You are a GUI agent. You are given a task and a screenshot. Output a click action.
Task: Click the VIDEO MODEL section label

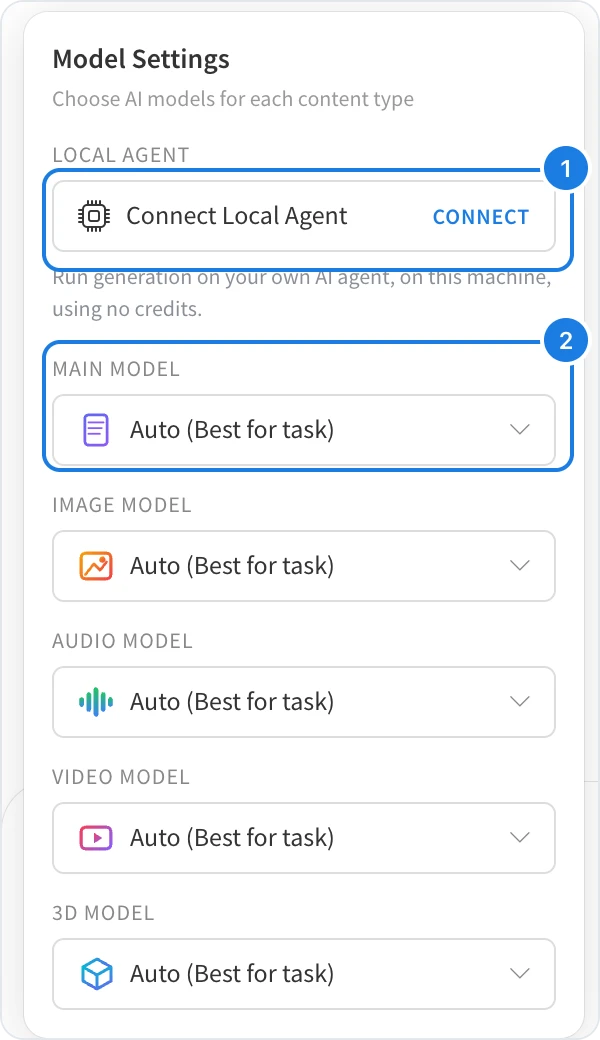coord(121,777)
